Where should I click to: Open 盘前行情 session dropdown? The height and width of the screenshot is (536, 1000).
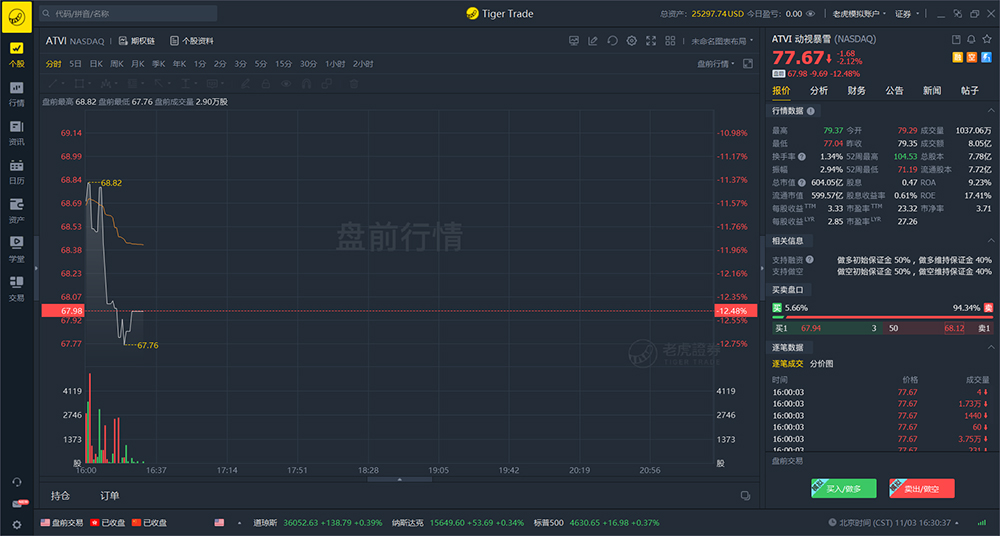(x=716, y=64)
